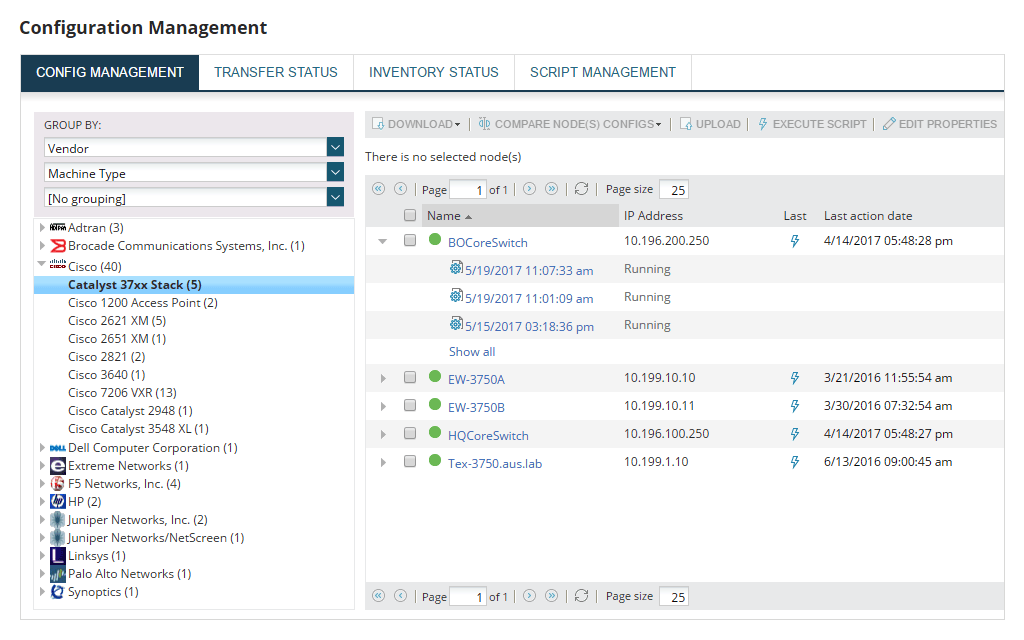The image size is (1024, 640).
Task: Collapse the BOCoreSwitch row details
Action: 382,241
